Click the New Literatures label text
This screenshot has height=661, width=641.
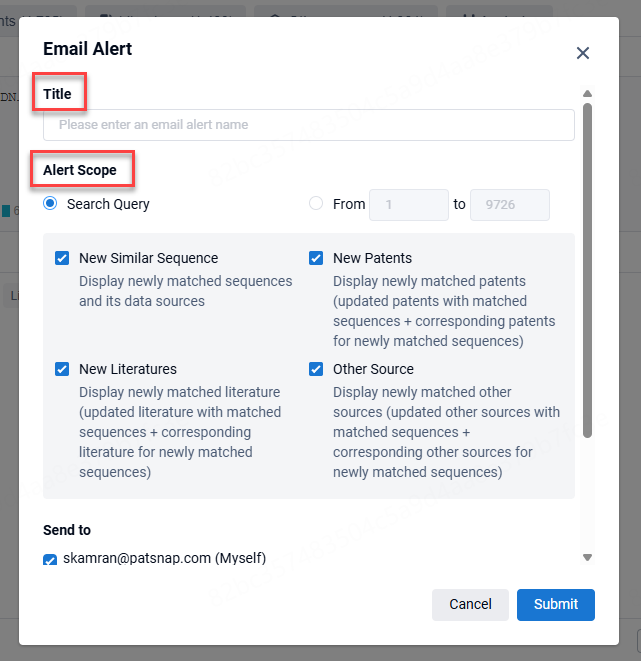pyautogui.click(x=128, y=369)
